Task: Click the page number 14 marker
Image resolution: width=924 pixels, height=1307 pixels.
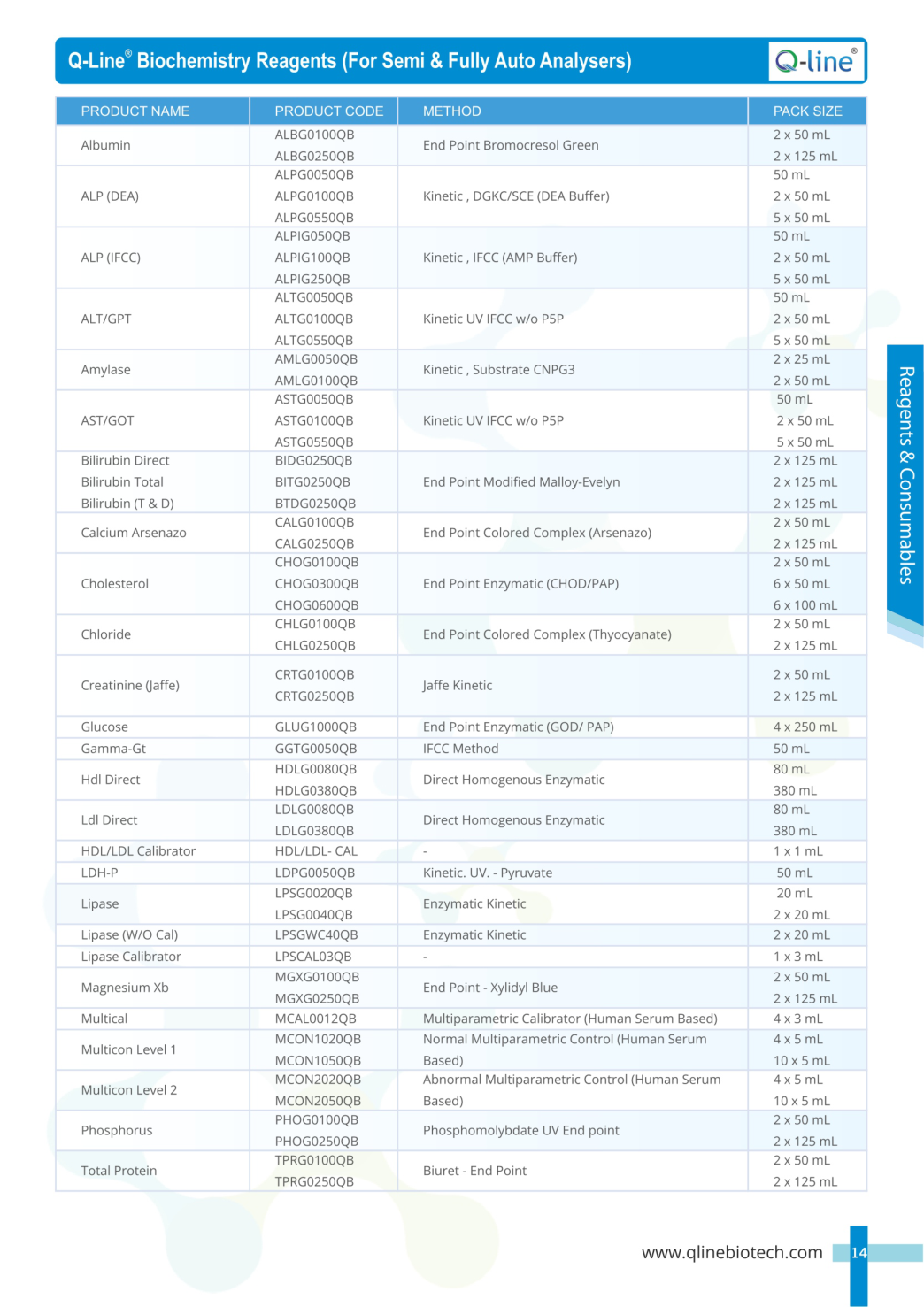Action: coord(859,1252)
